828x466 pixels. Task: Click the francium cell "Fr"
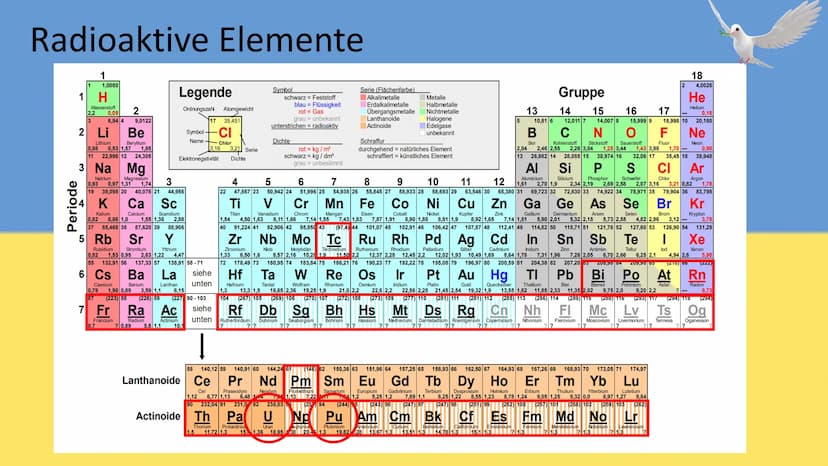click(x=103, y=312)
